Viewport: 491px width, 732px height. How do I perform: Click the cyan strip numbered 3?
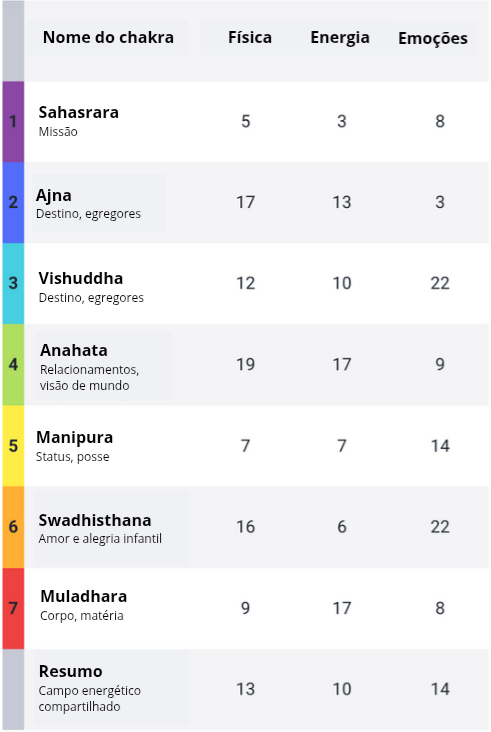(13, 283)
